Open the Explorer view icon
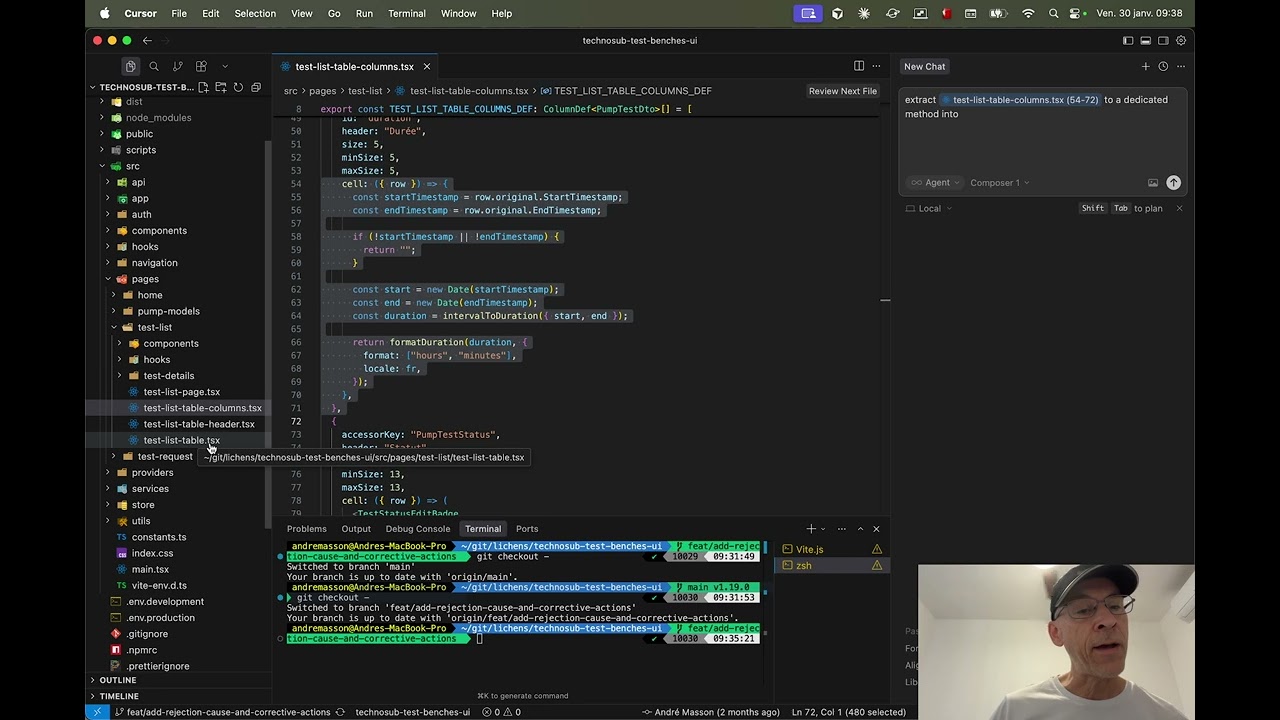Viewport: 1280px width, 720px height. tap(130, 66)
